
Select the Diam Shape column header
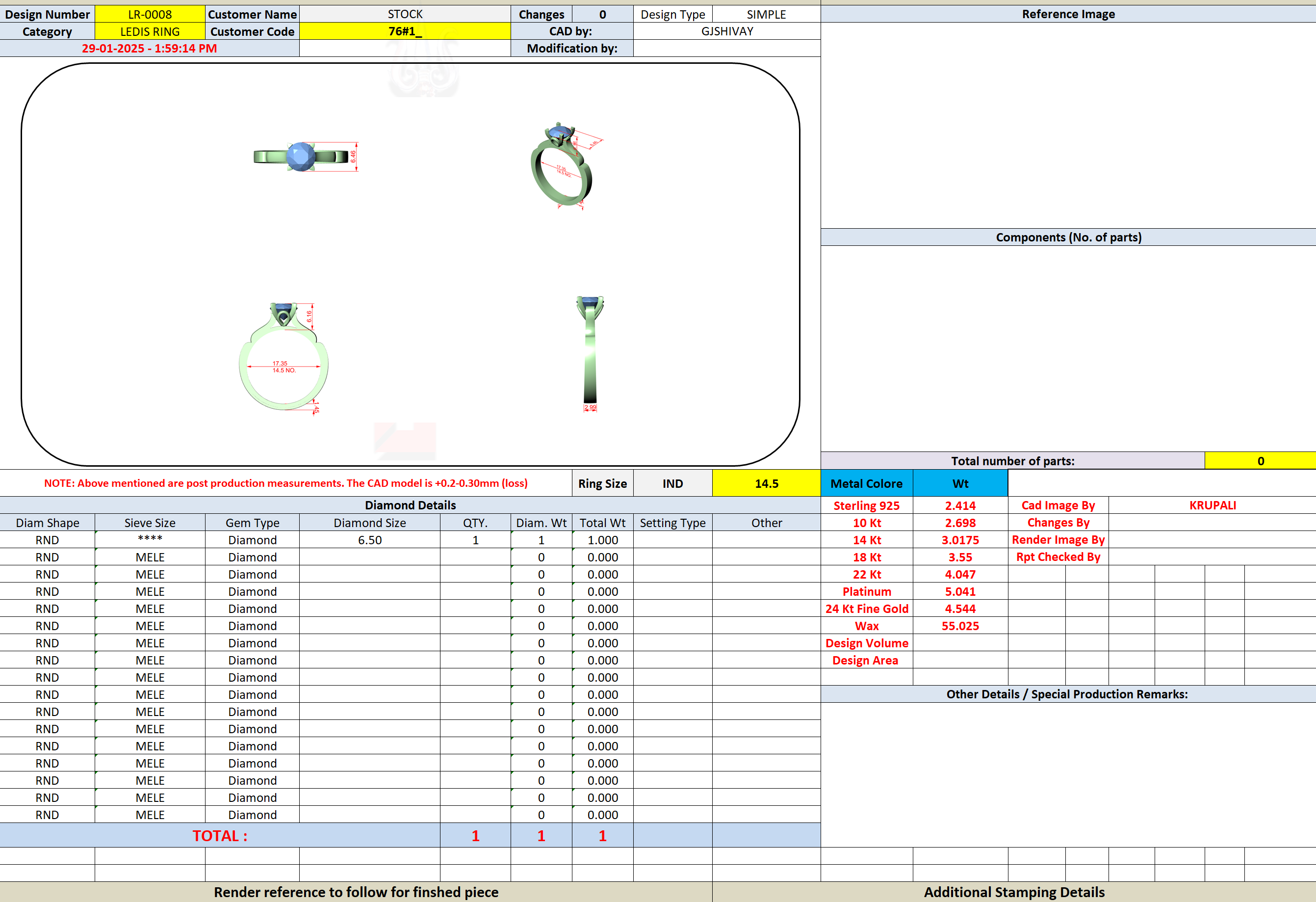[47, 522]
